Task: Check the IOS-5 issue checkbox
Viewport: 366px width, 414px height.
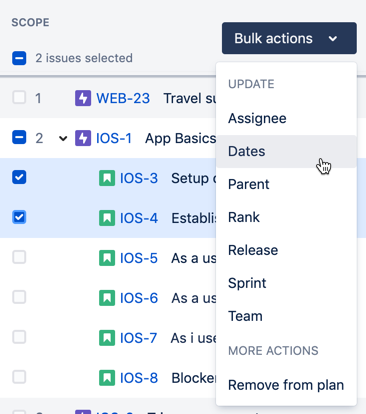Action: coord(19,257)
